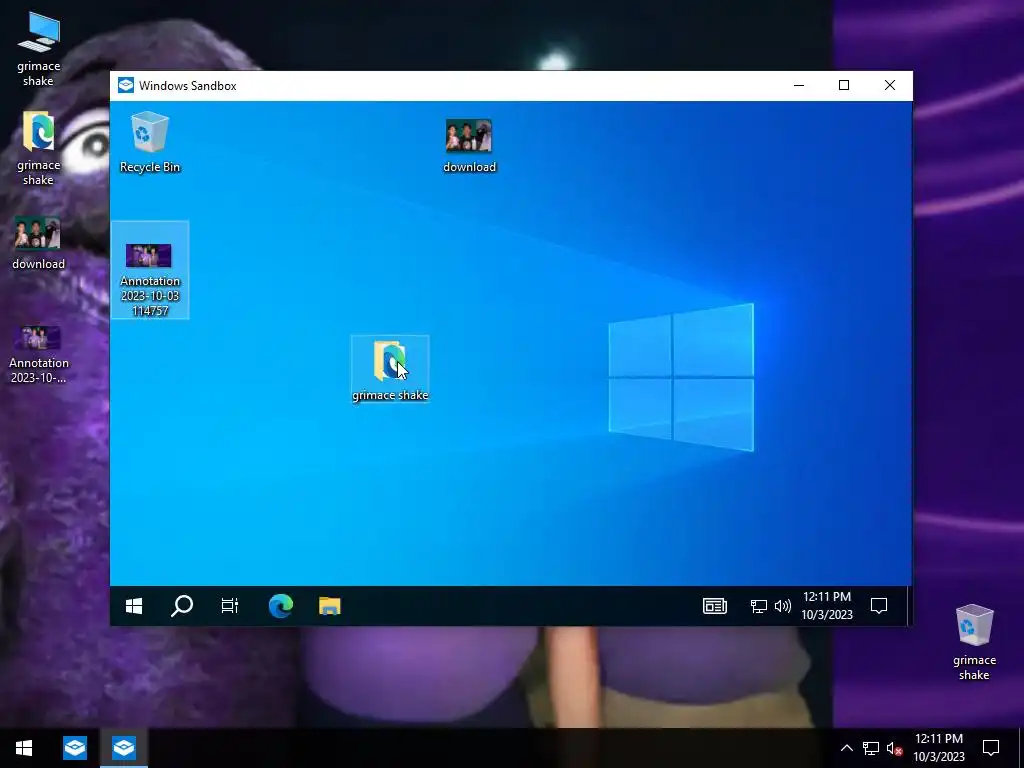Click the host network tray icon
Screen dimensions: 1024x768
coord(871,748)
